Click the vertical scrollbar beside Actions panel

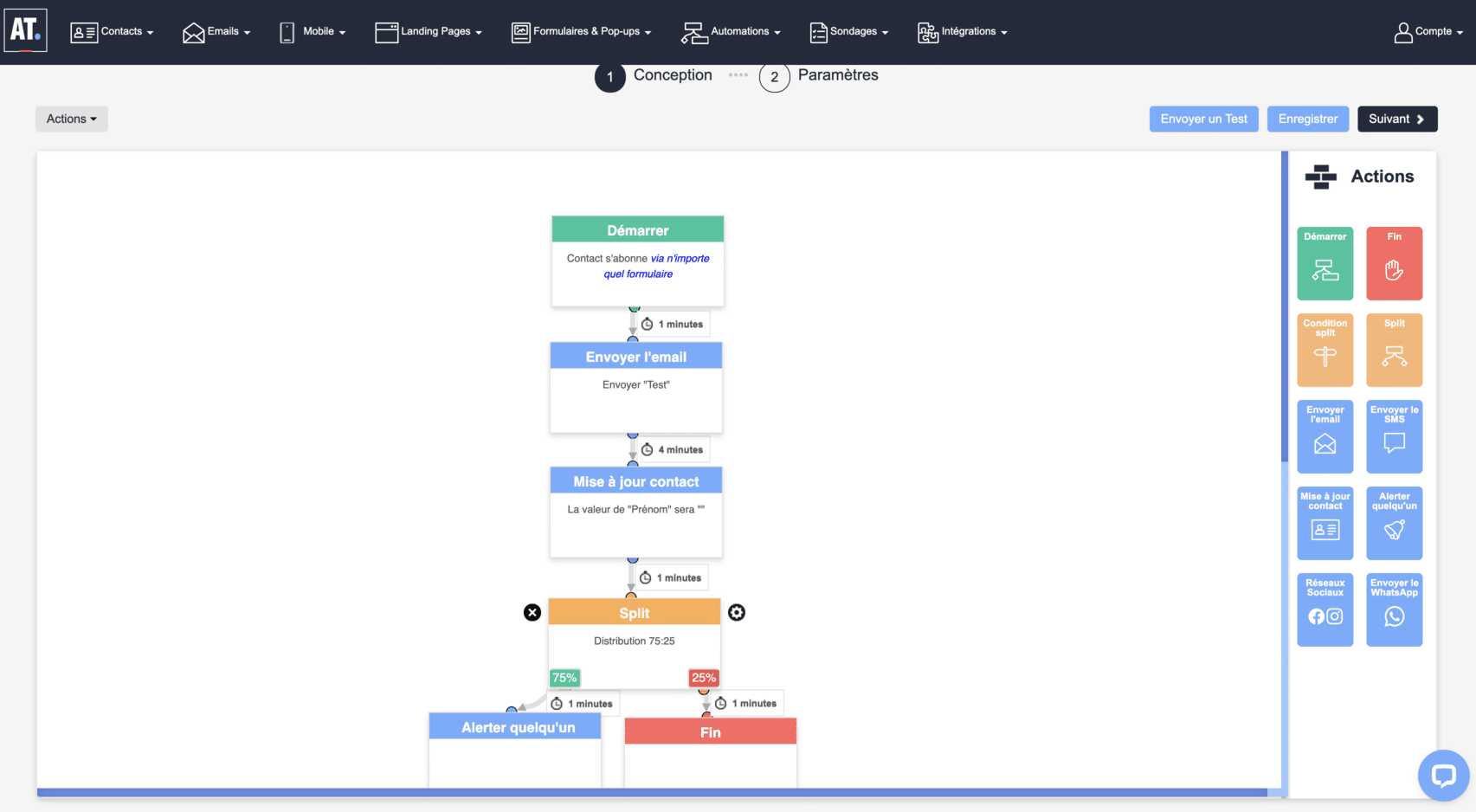tap(1285, 306)
